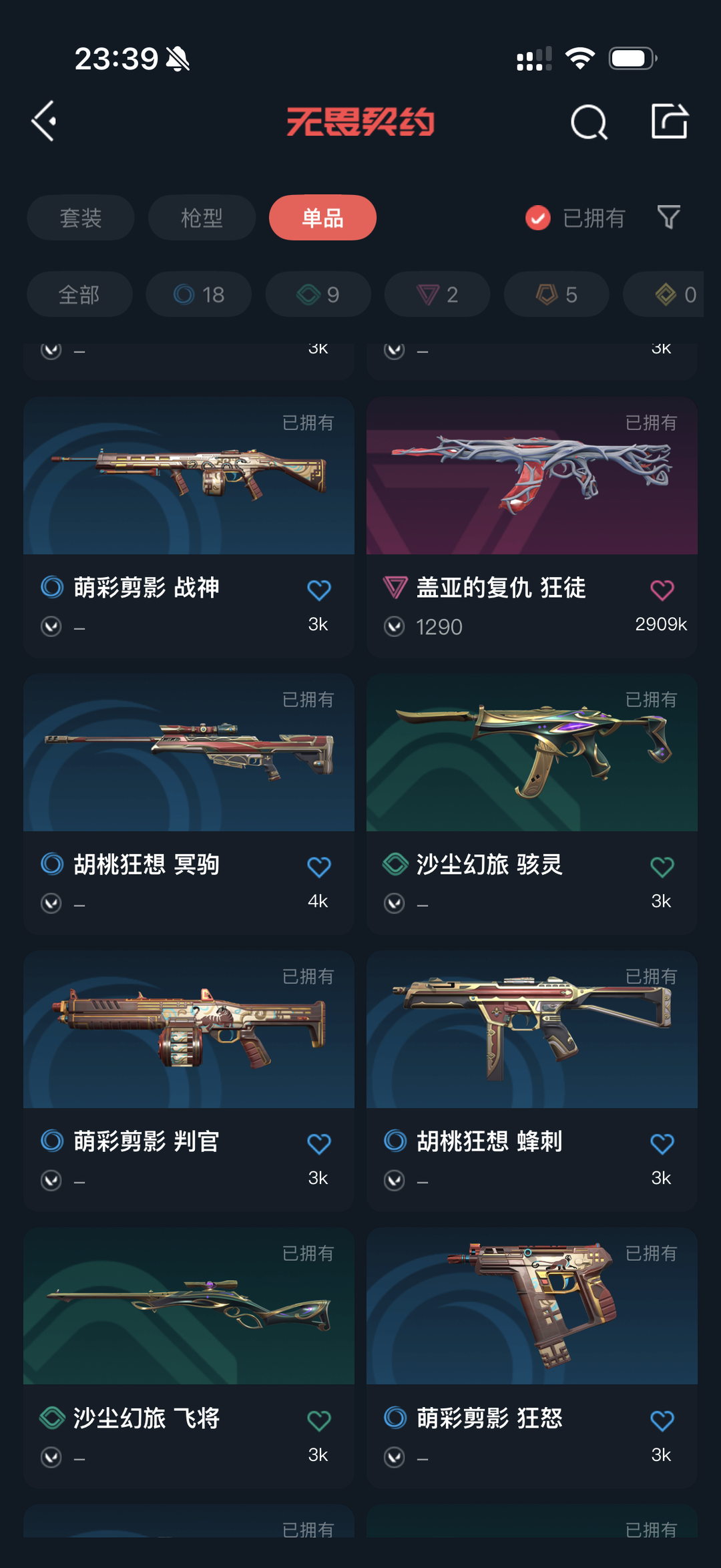Tap the back arrow icon
Viewport: 721px width, 1568px height.
click(x=44, y=122)
